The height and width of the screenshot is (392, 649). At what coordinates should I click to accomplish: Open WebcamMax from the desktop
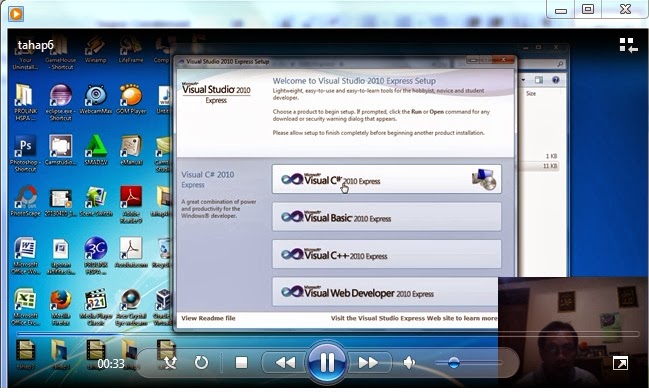[96, 99]
